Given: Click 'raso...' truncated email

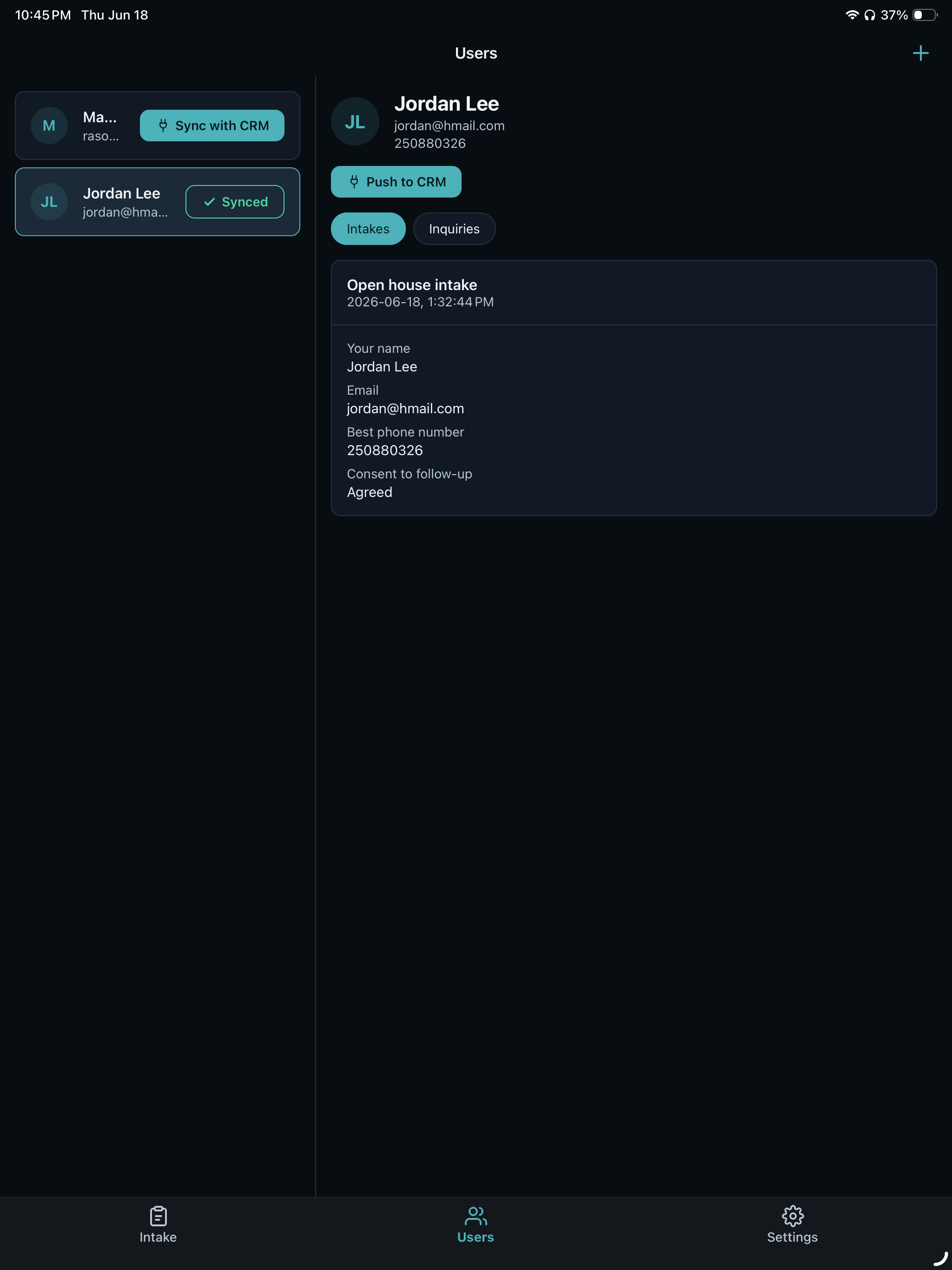Looking at the screenshot, I should point(100,136).
